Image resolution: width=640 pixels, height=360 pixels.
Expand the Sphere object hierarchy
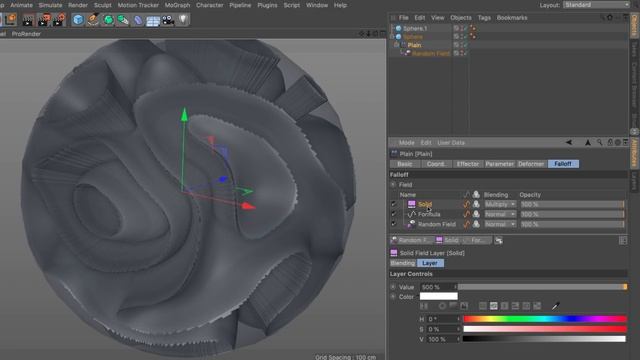392,37
